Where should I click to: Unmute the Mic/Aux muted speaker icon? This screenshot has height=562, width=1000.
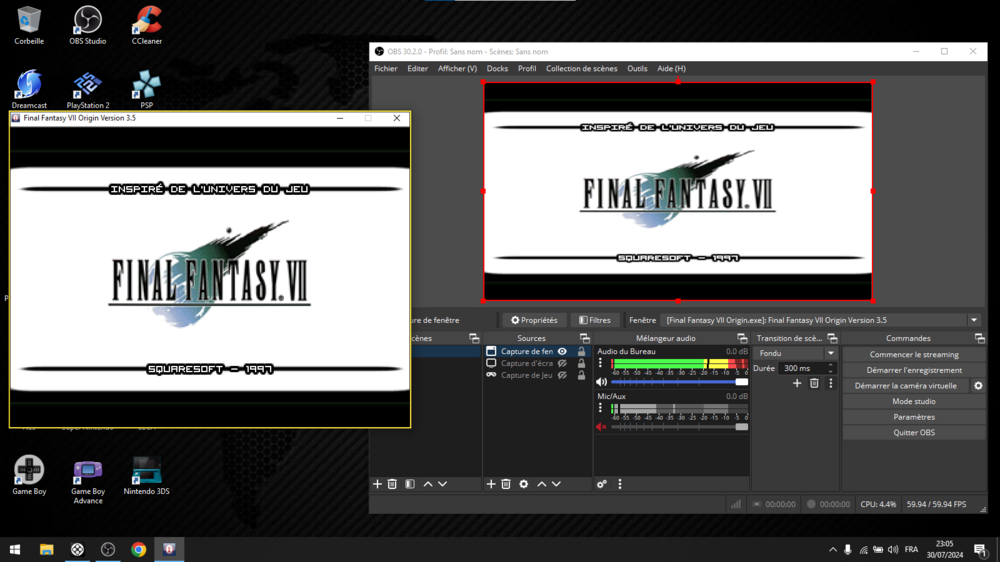(601, 427)
